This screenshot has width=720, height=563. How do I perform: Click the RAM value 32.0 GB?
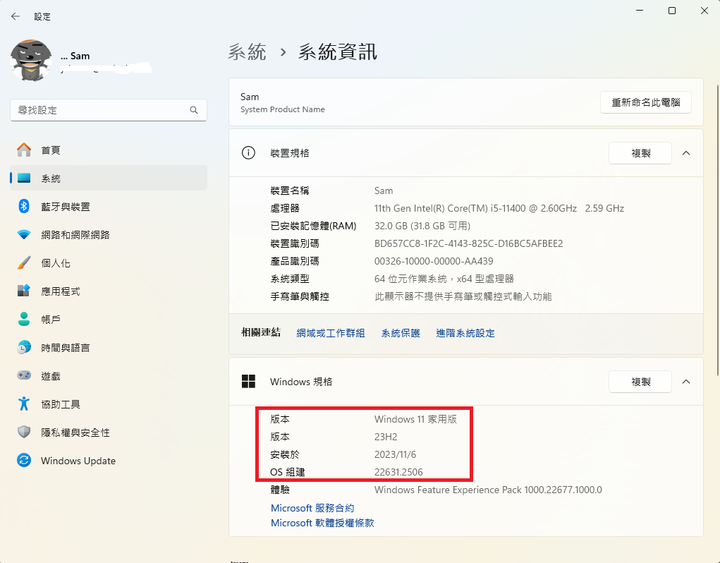tap(422, 226)
